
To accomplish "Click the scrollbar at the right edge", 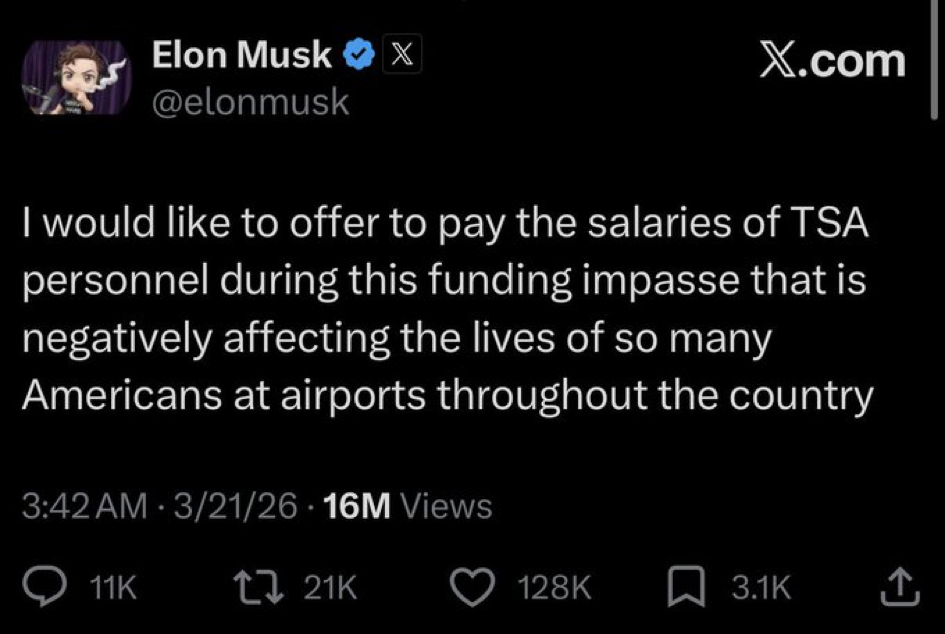I will point(935,60).
